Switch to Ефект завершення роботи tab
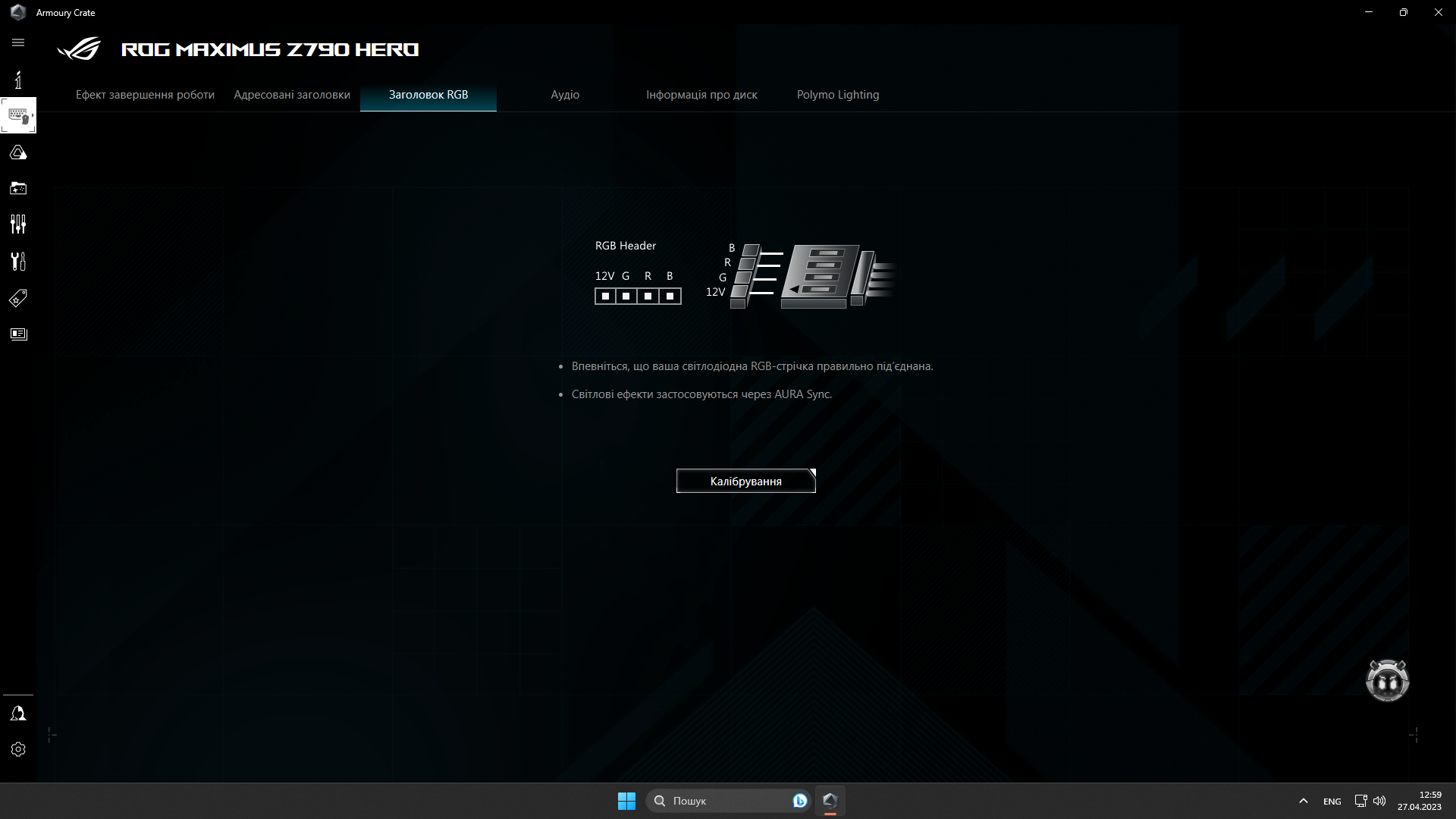Image resolution: width=1456 pixels, height=819 pixels. (x=145, y=95)
